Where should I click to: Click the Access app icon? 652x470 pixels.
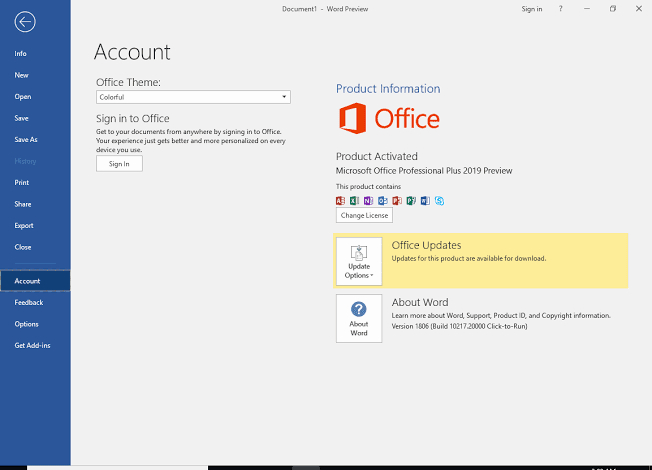(x=341, y=201)
